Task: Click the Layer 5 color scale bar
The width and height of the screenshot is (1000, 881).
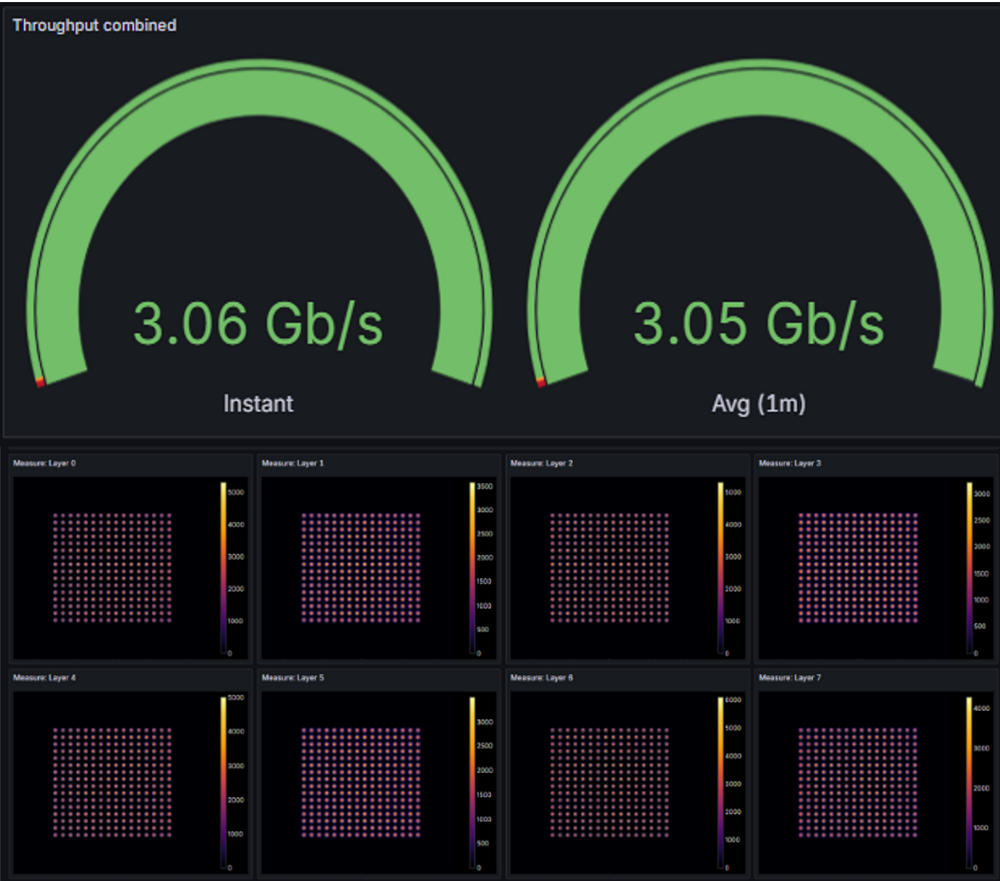Action: (471, 782)
